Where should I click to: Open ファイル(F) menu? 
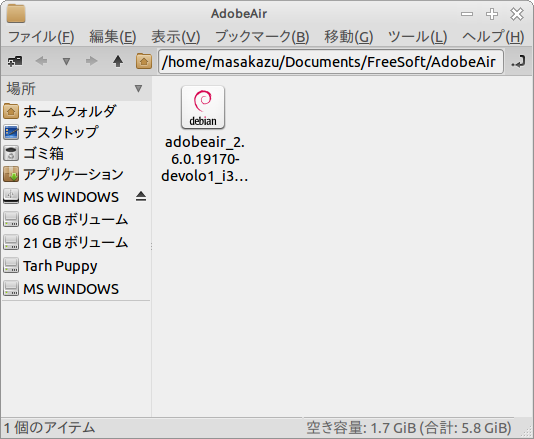[x=41, y=36]
